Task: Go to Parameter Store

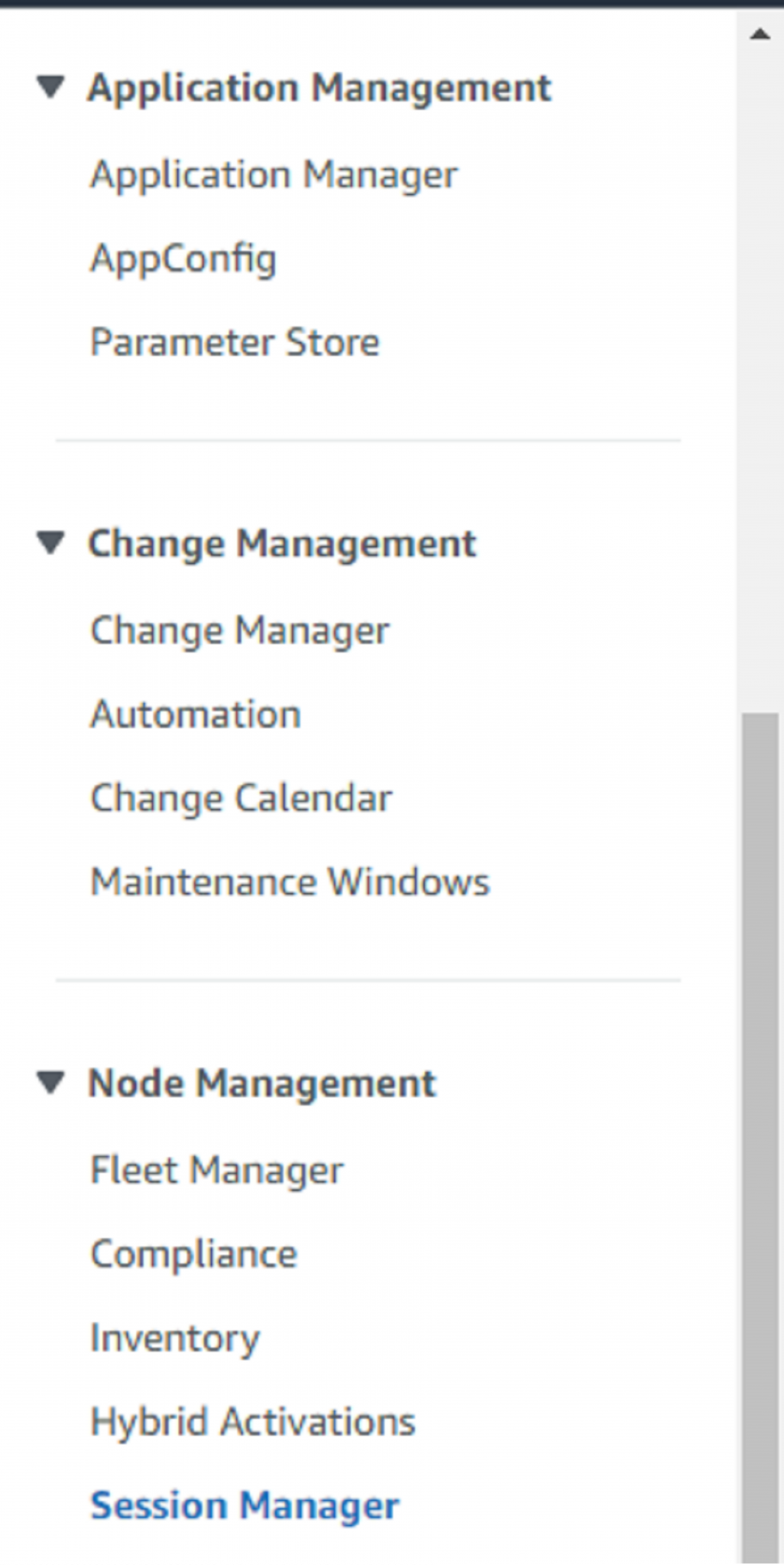Action: tap(234, 342)
